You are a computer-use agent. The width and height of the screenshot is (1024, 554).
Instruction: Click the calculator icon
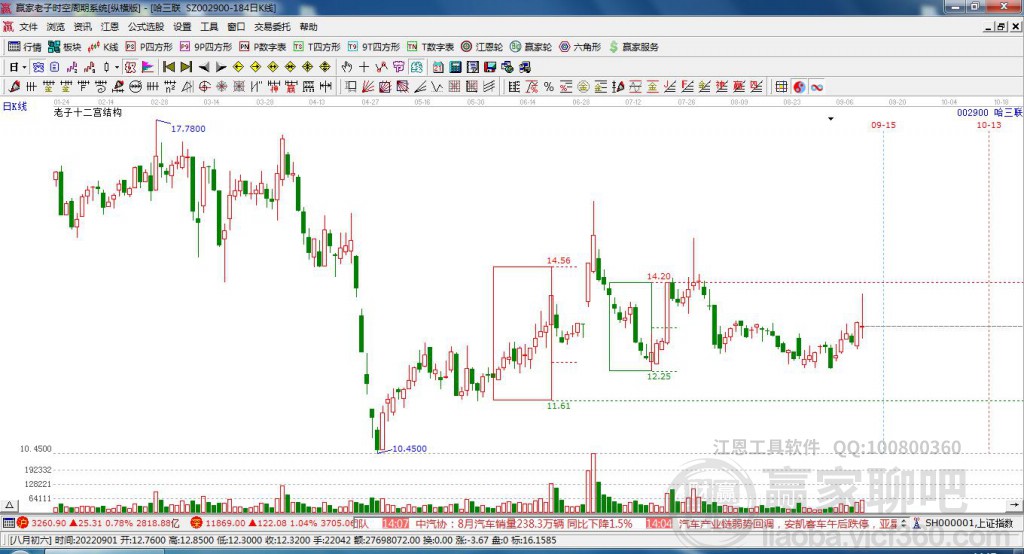click(455, 67)
